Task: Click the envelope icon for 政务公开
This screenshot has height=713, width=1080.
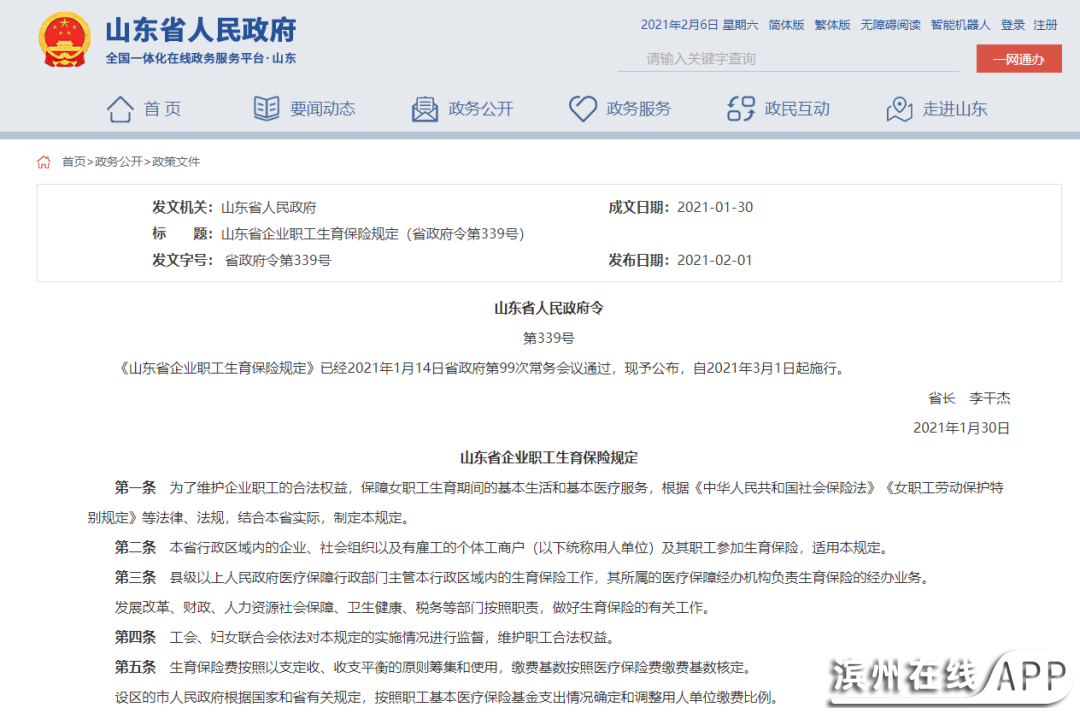Action: click(x=425, y=109)
